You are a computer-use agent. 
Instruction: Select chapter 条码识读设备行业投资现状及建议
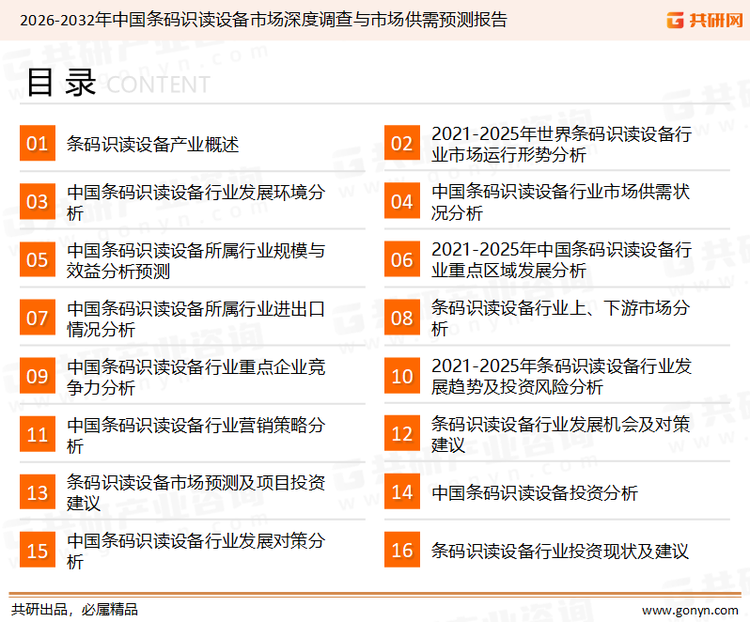point(560,551)
